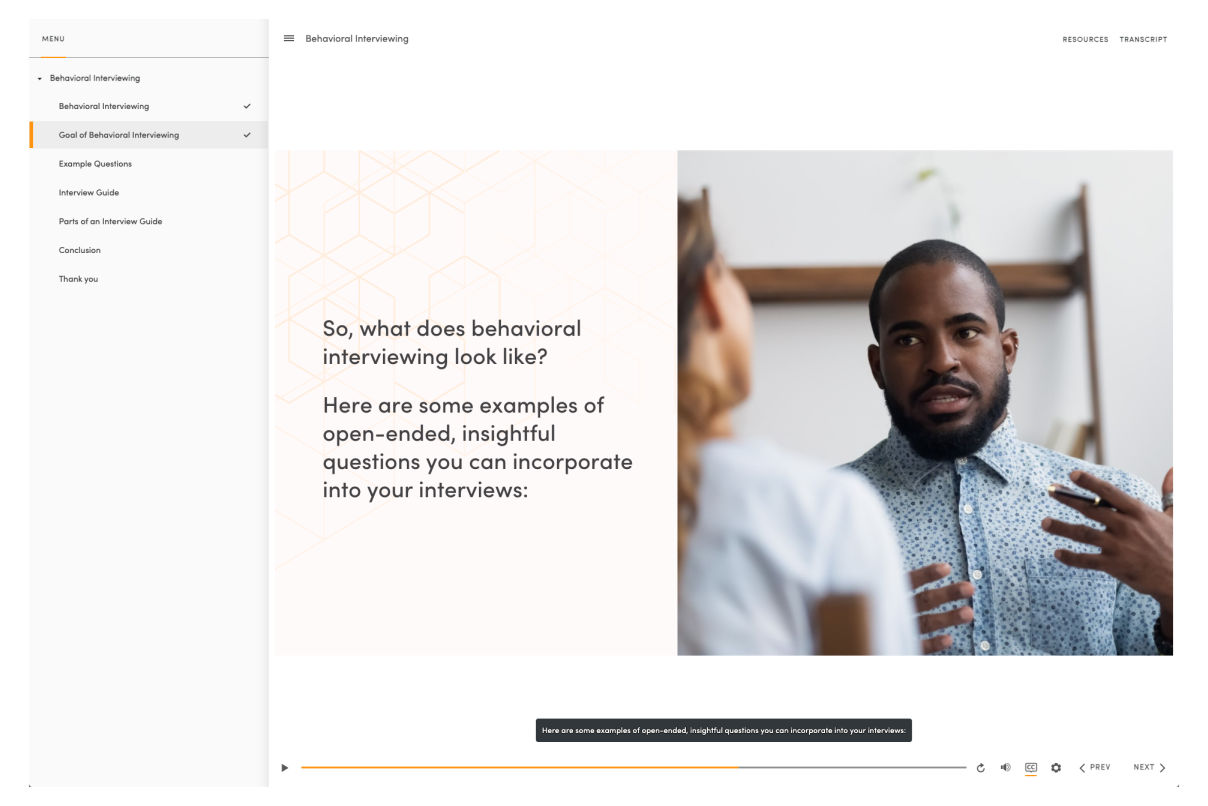Collapse the Behavioral Interviewing section arrow

pyautogui.click(x=39, y=78)
